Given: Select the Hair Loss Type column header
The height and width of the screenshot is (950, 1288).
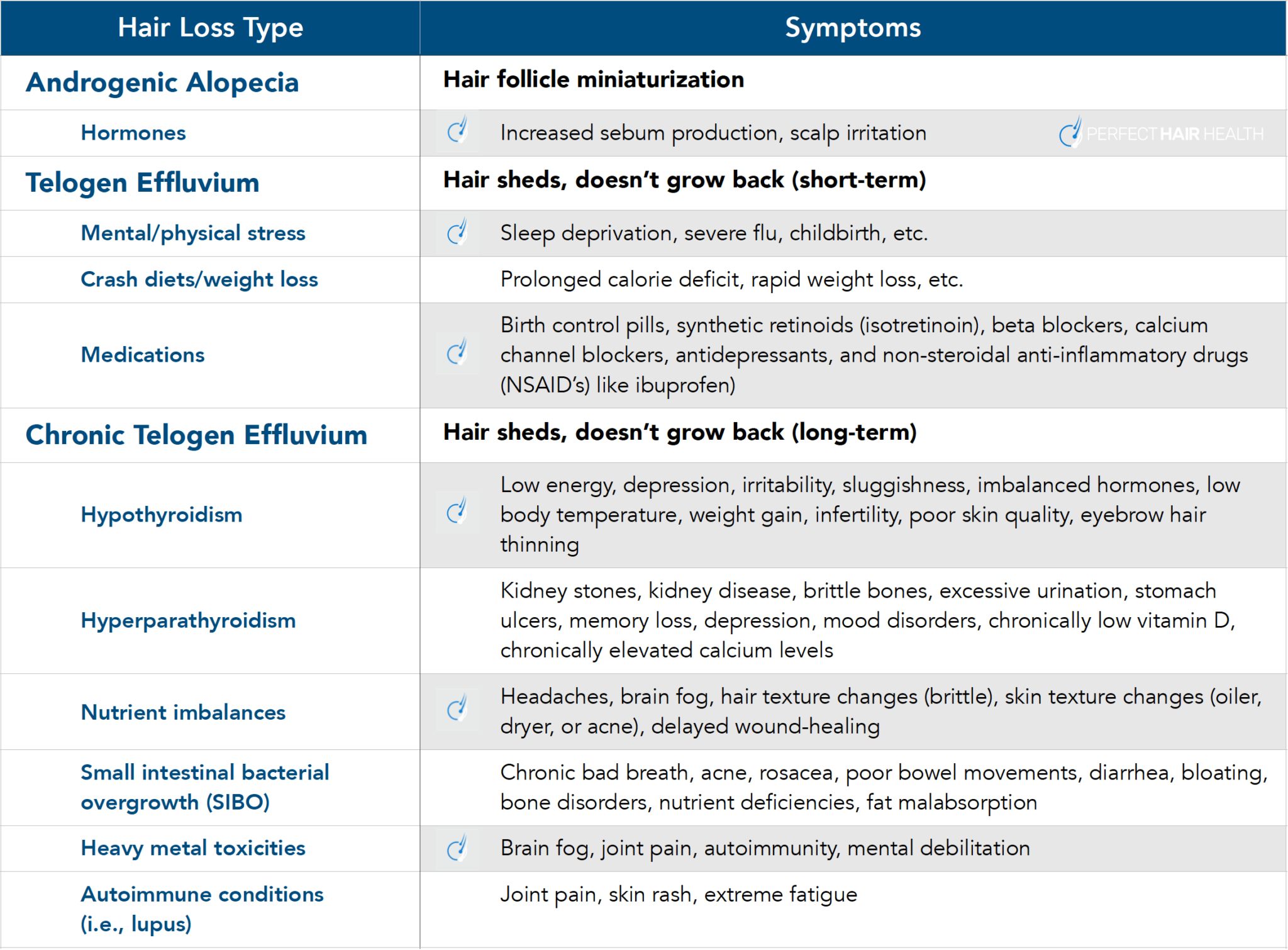Looking at the screenshot, I should click(x=210, y=28).
